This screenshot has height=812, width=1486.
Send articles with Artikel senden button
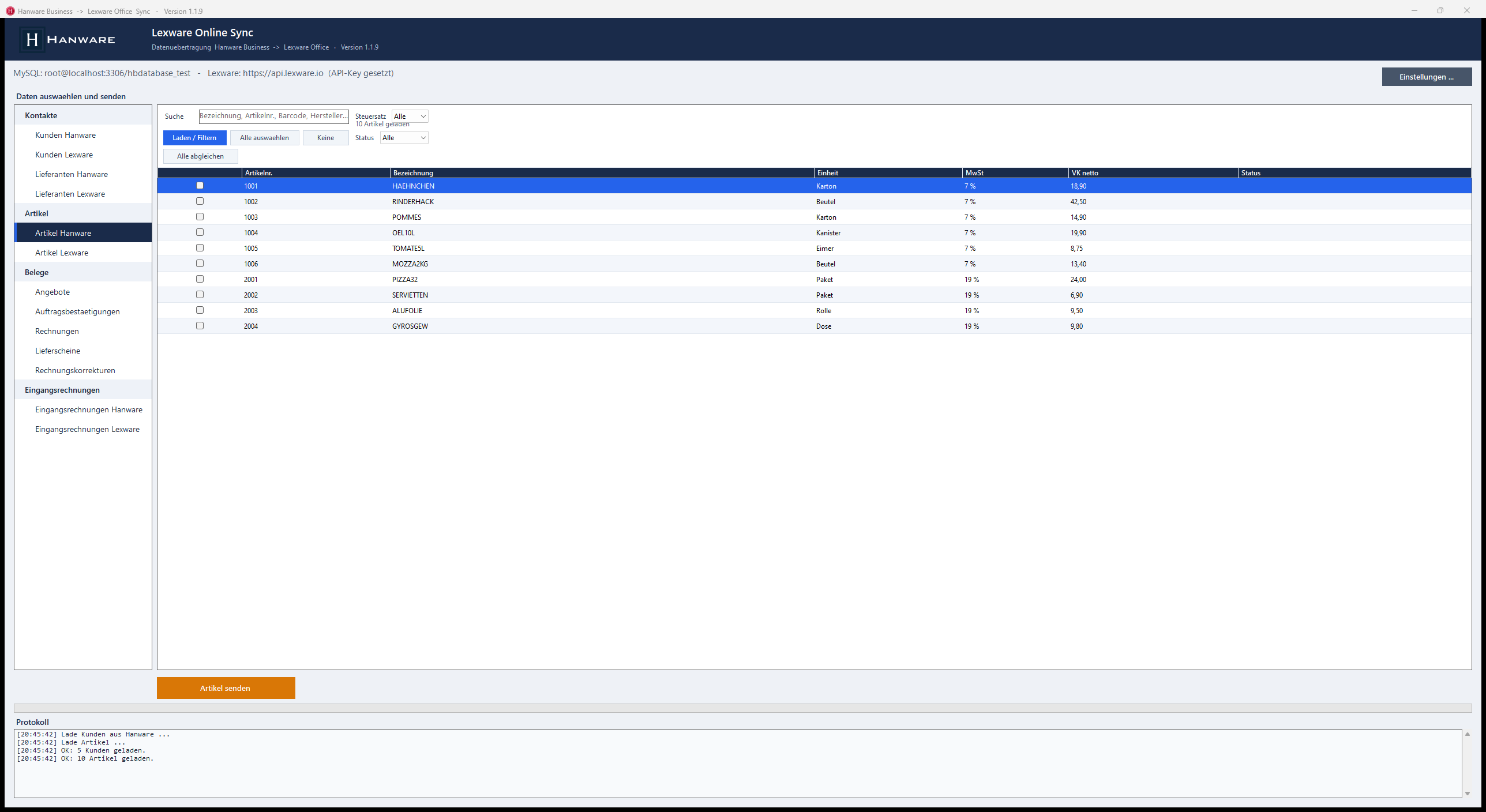click(226, 688)
